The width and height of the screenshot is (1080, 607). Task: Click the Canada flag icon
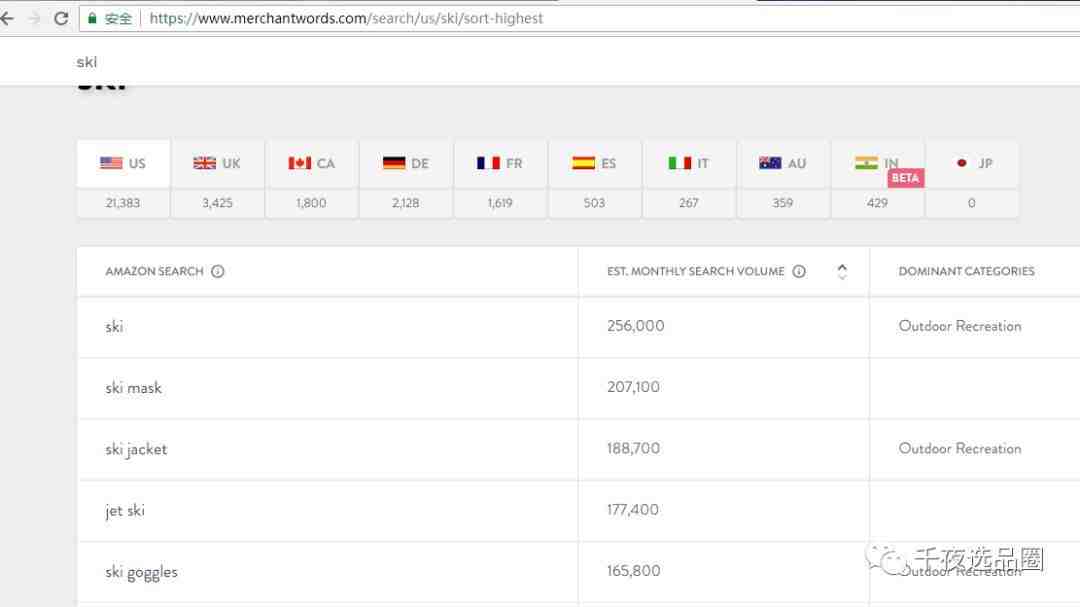pos(300,163)
